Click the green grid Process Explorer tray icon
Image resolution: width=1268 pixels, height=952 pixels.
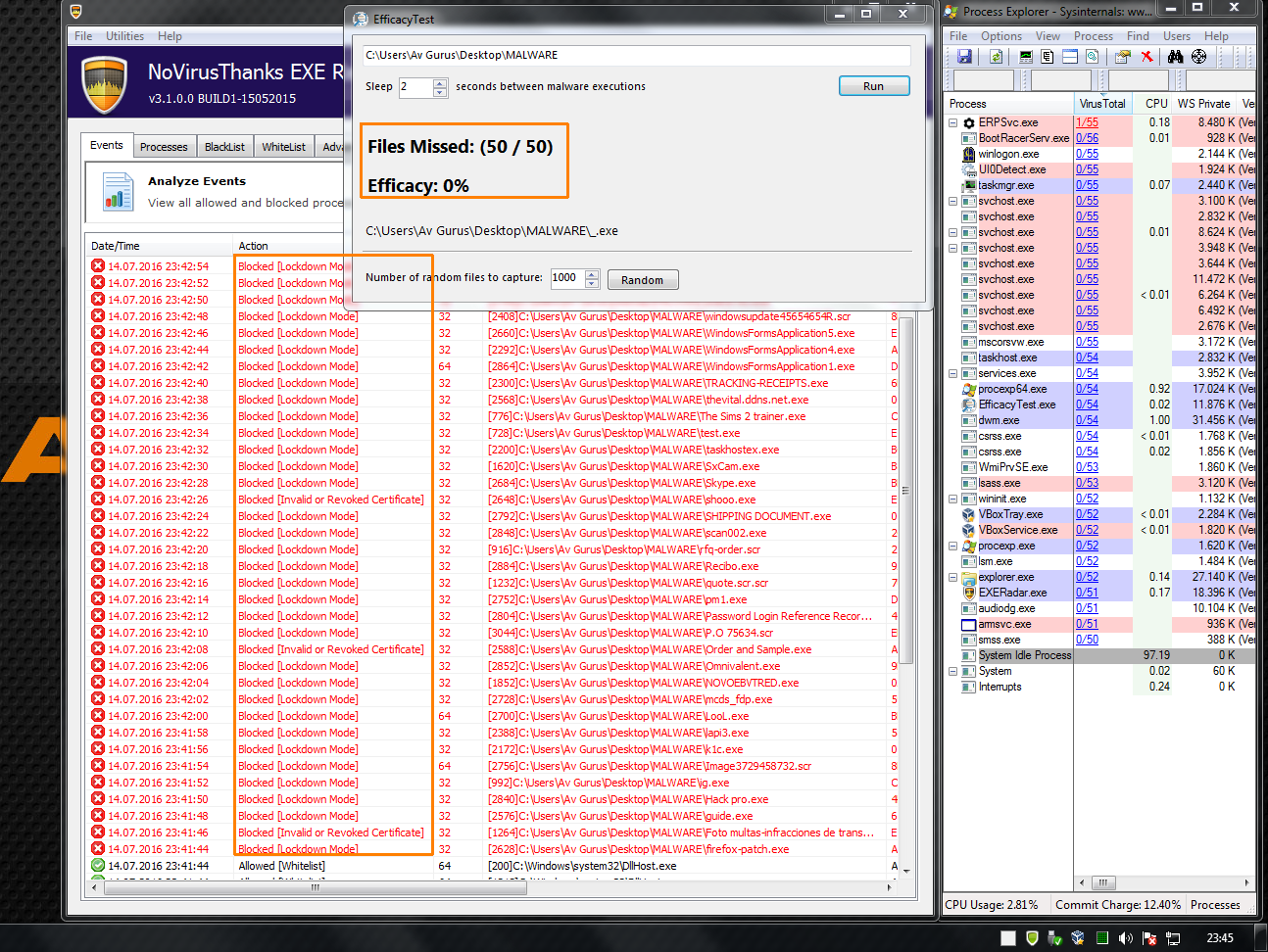(1101, 938)
